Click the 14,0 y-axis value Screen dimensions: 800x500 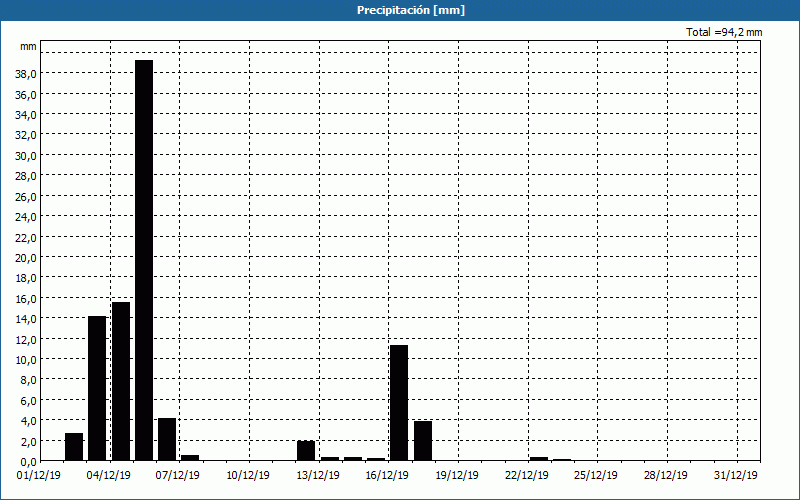[x=26, y=319]
